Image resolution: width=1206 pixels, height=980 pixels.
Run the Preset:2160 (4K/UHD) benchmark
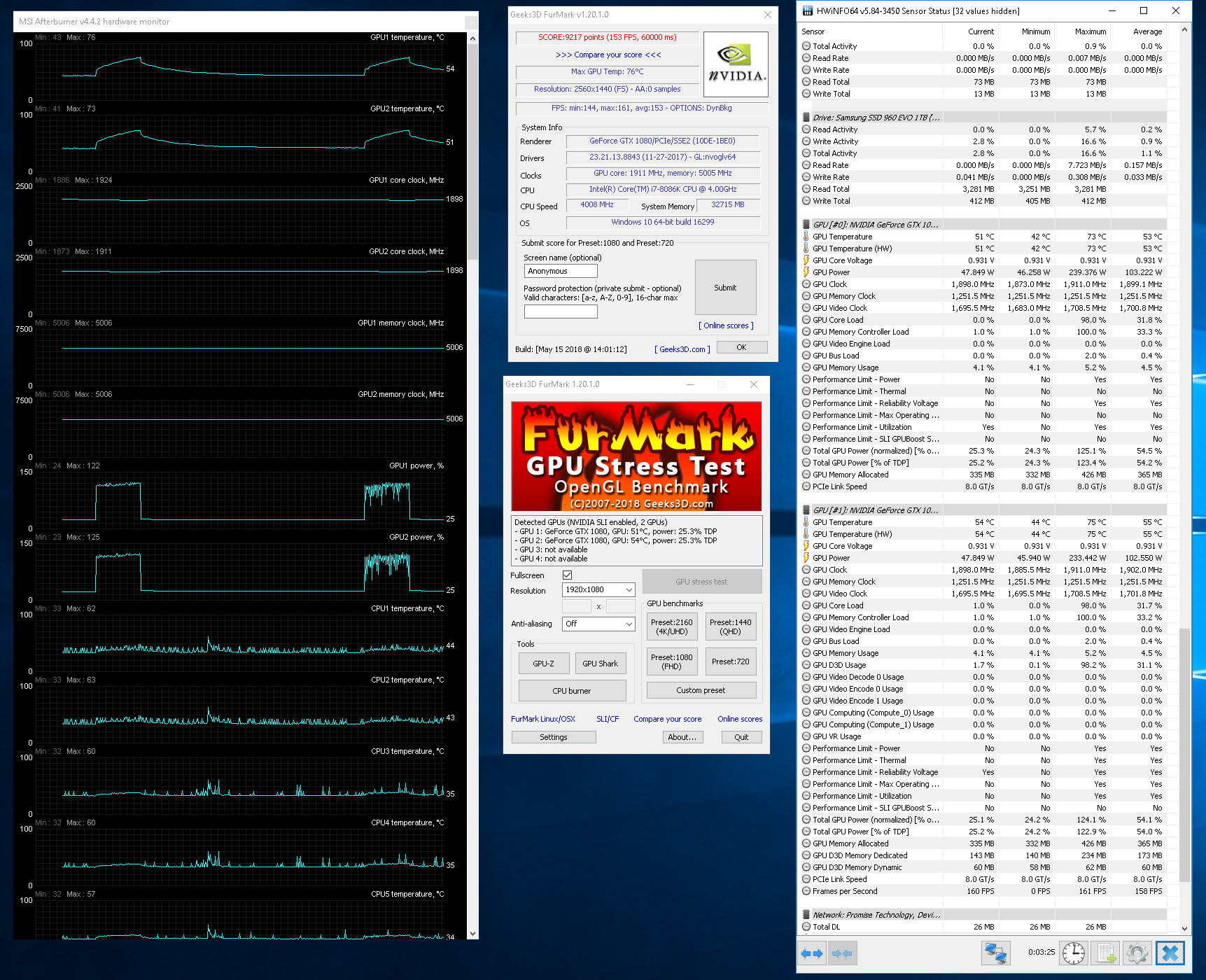[672, 626]
